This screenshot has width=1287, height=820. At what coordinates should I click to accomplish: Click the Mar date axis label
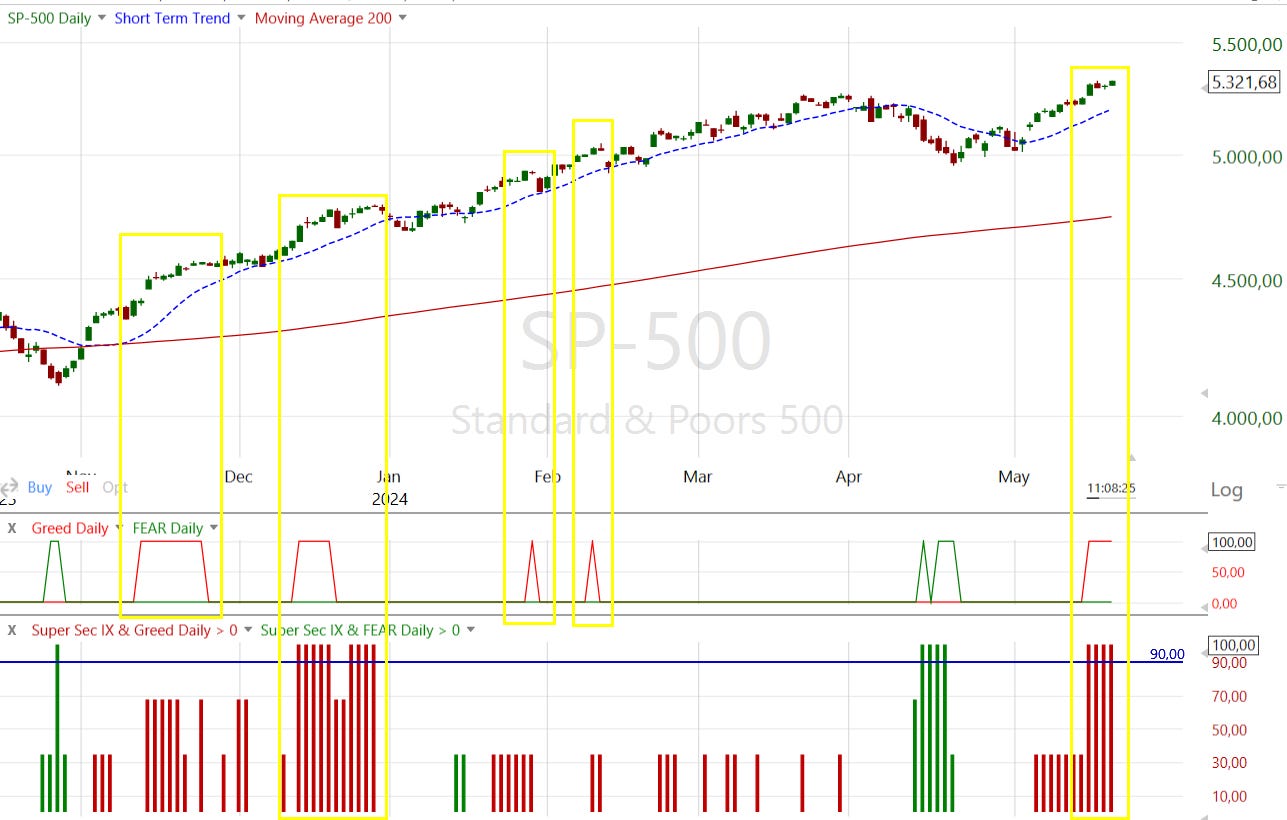698,477
